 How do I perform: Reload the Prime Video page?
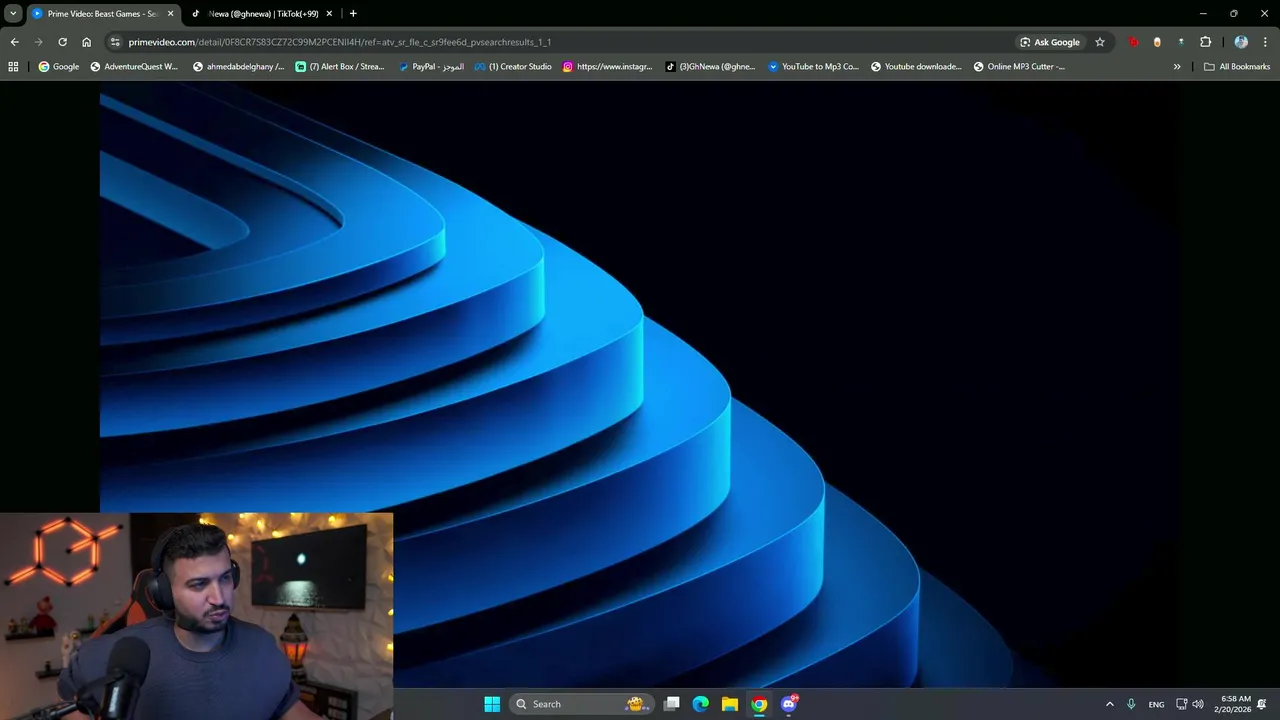[x=62, y=42]
